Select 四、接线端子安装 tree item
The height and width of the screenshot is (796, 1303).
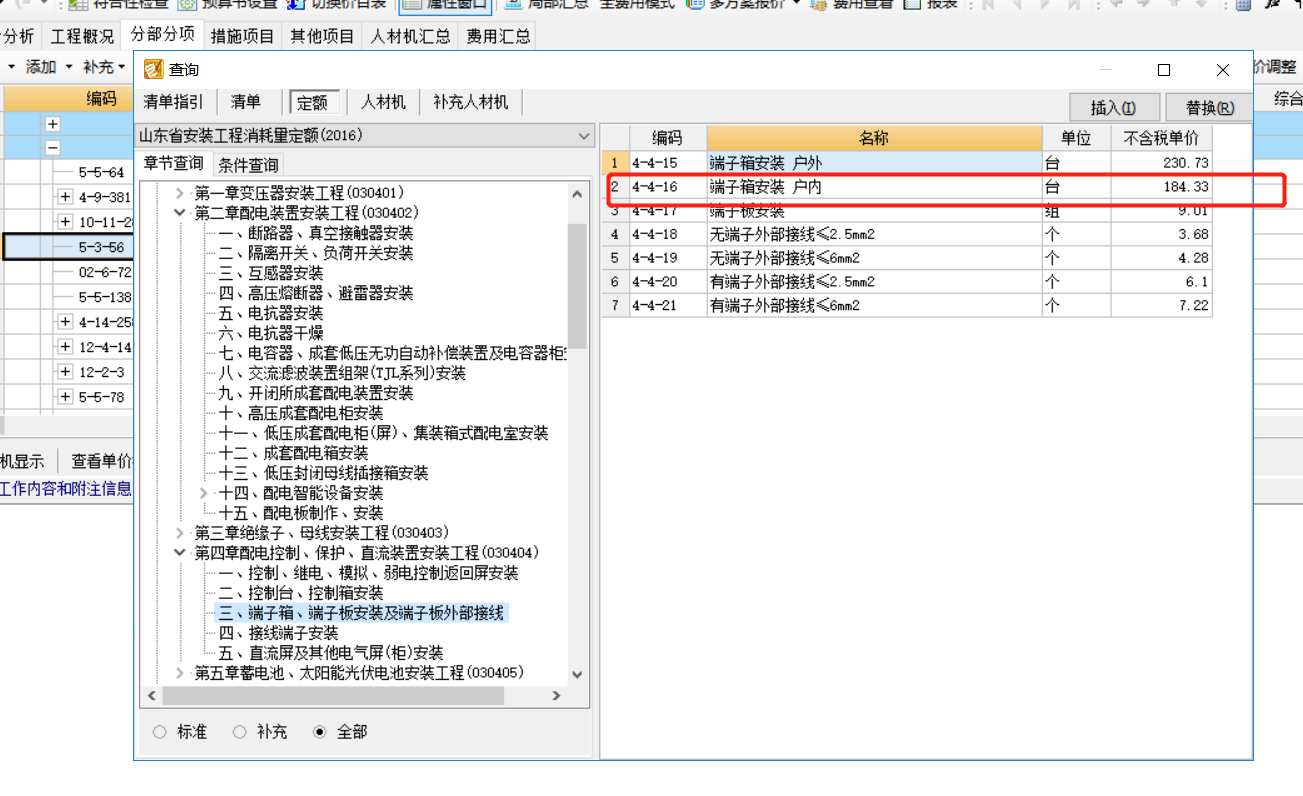[279, 633]
